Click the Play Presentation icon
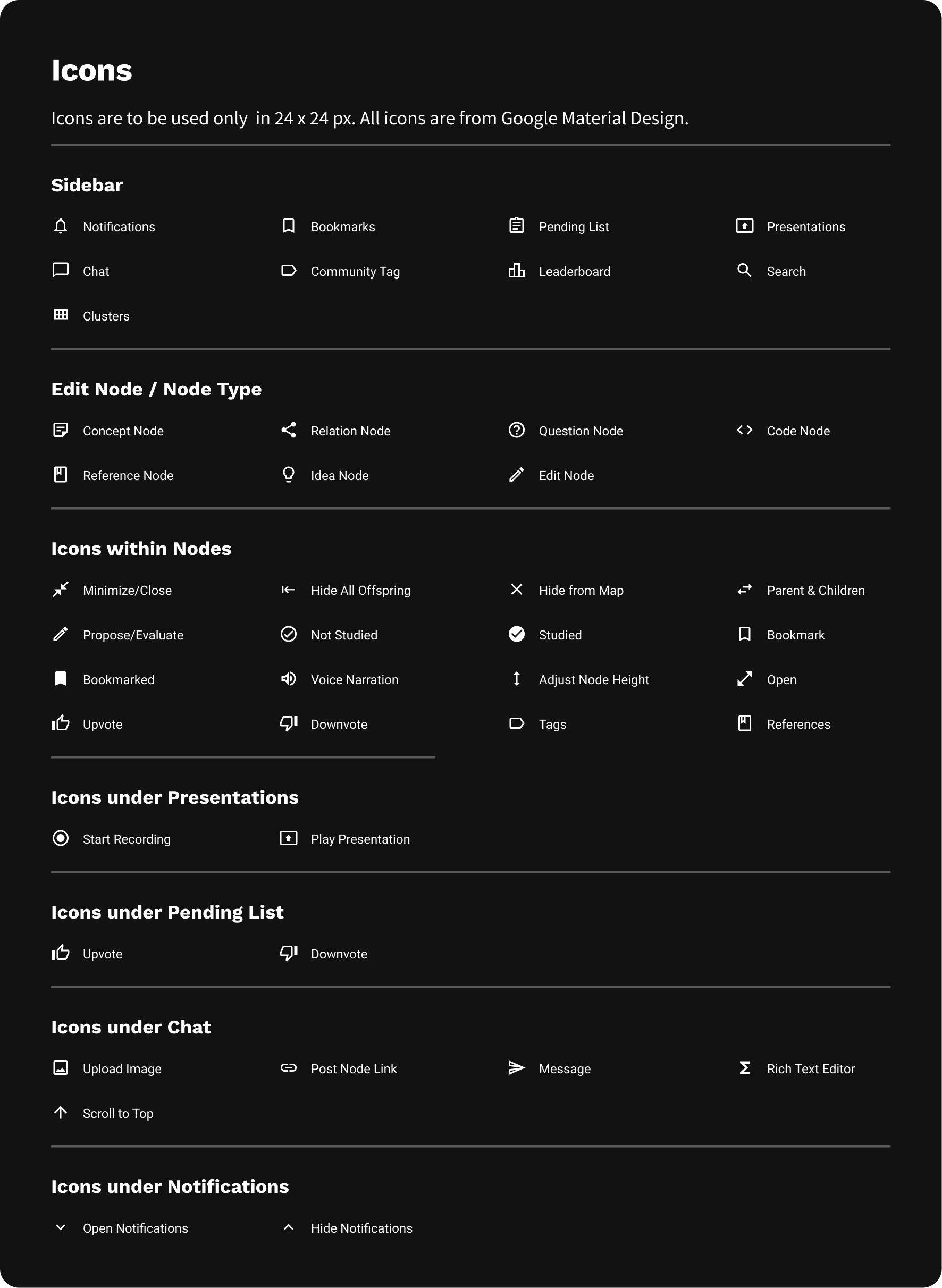 (289, 838)
